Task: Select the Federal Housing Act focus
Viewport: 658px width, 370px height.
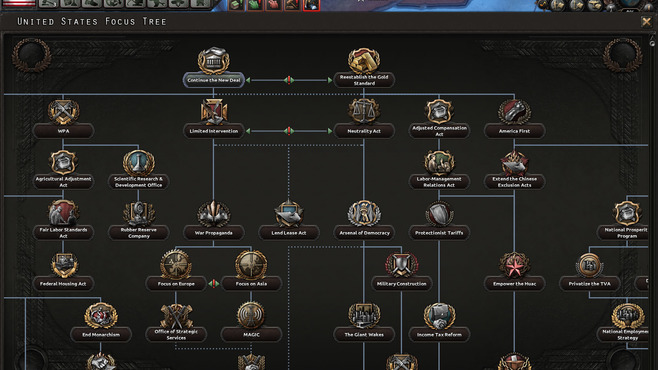Action: [63, 271]
